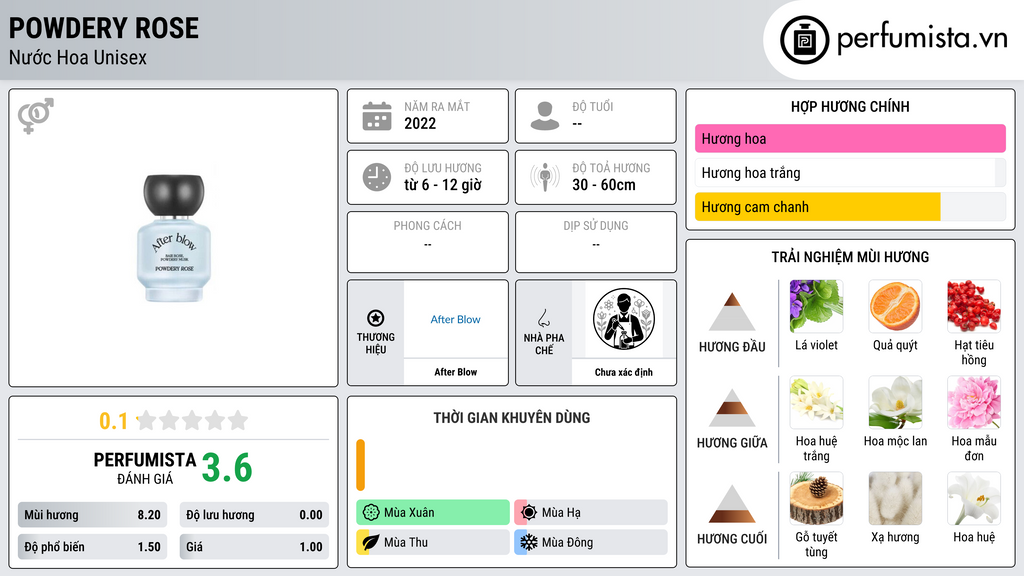Select the Mùa Hạ season bar

pyautogui.click(x=591, y=512)
